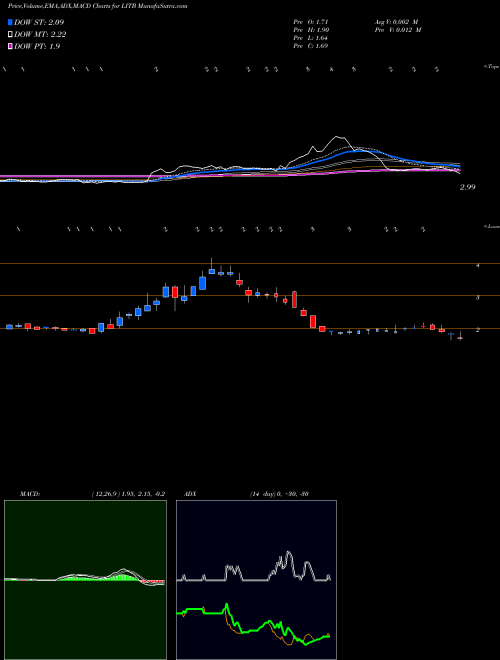Click the price axis label 3
Viewport: 500px width, 660px height.
477,298
